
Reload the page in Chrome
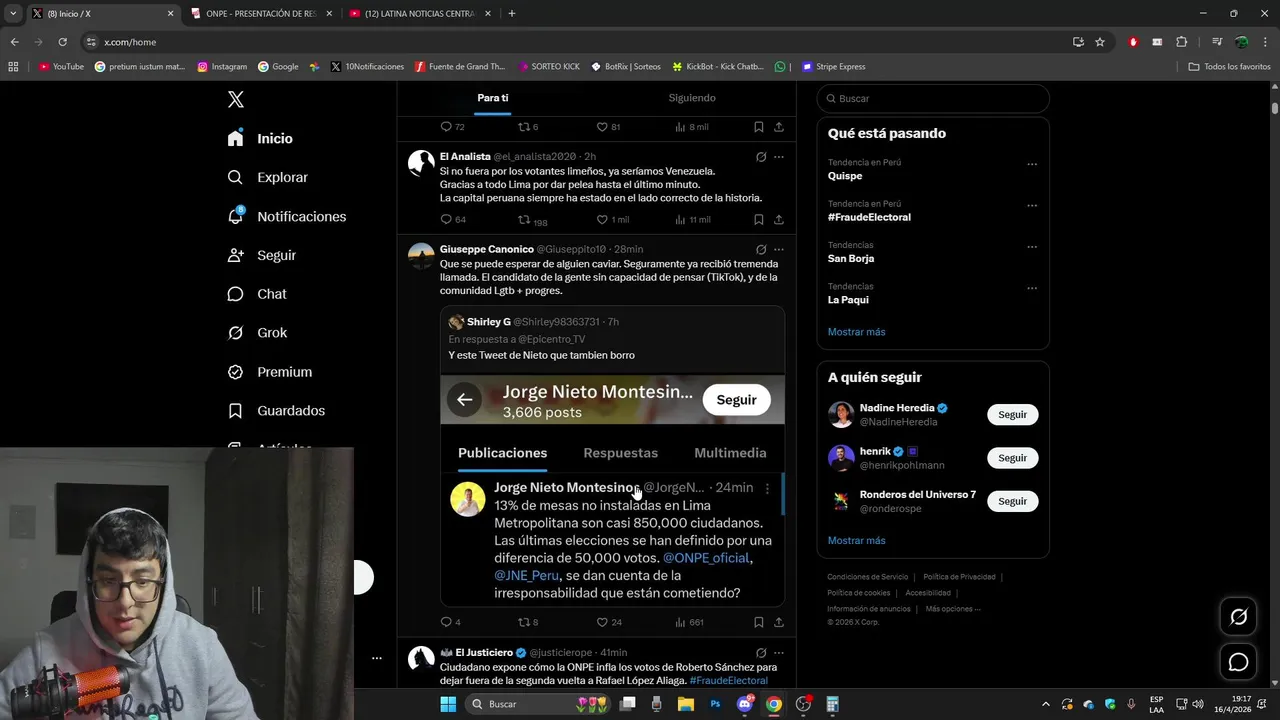click(62, 42)
